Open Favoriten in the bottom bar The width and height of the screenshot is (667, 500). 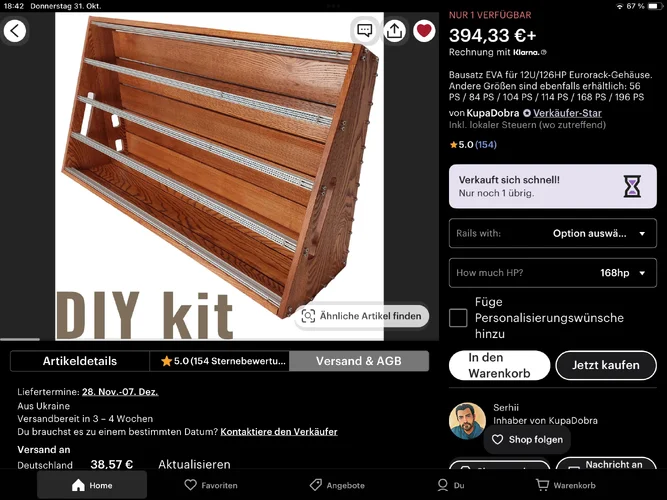211,485
